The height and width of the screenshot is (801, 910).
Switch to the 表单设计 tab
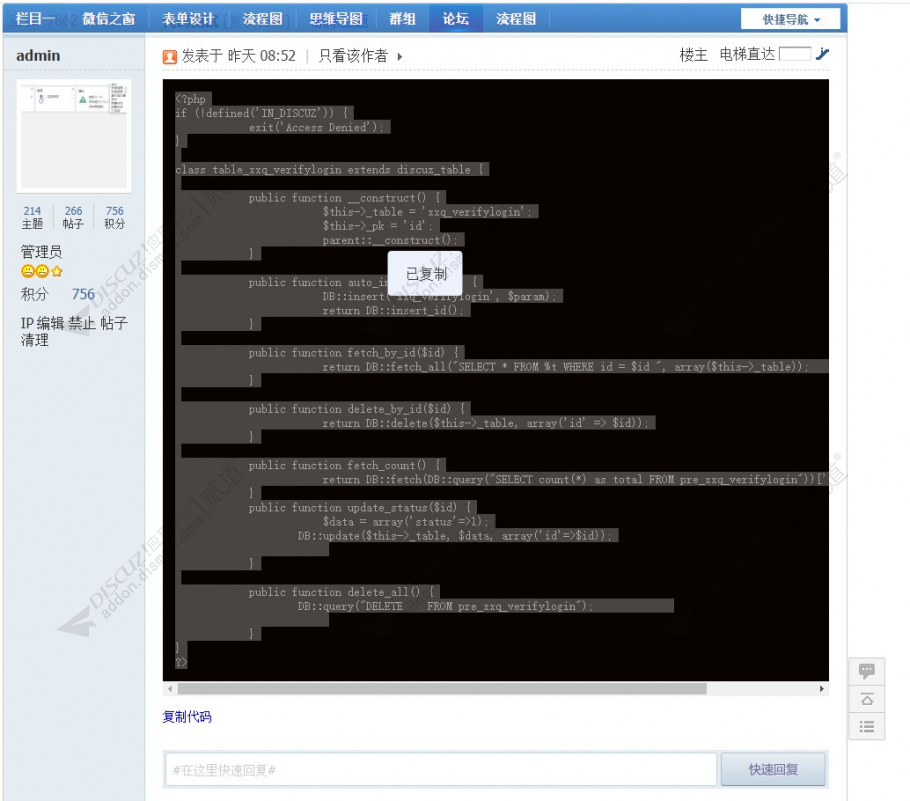pos(188,19)
